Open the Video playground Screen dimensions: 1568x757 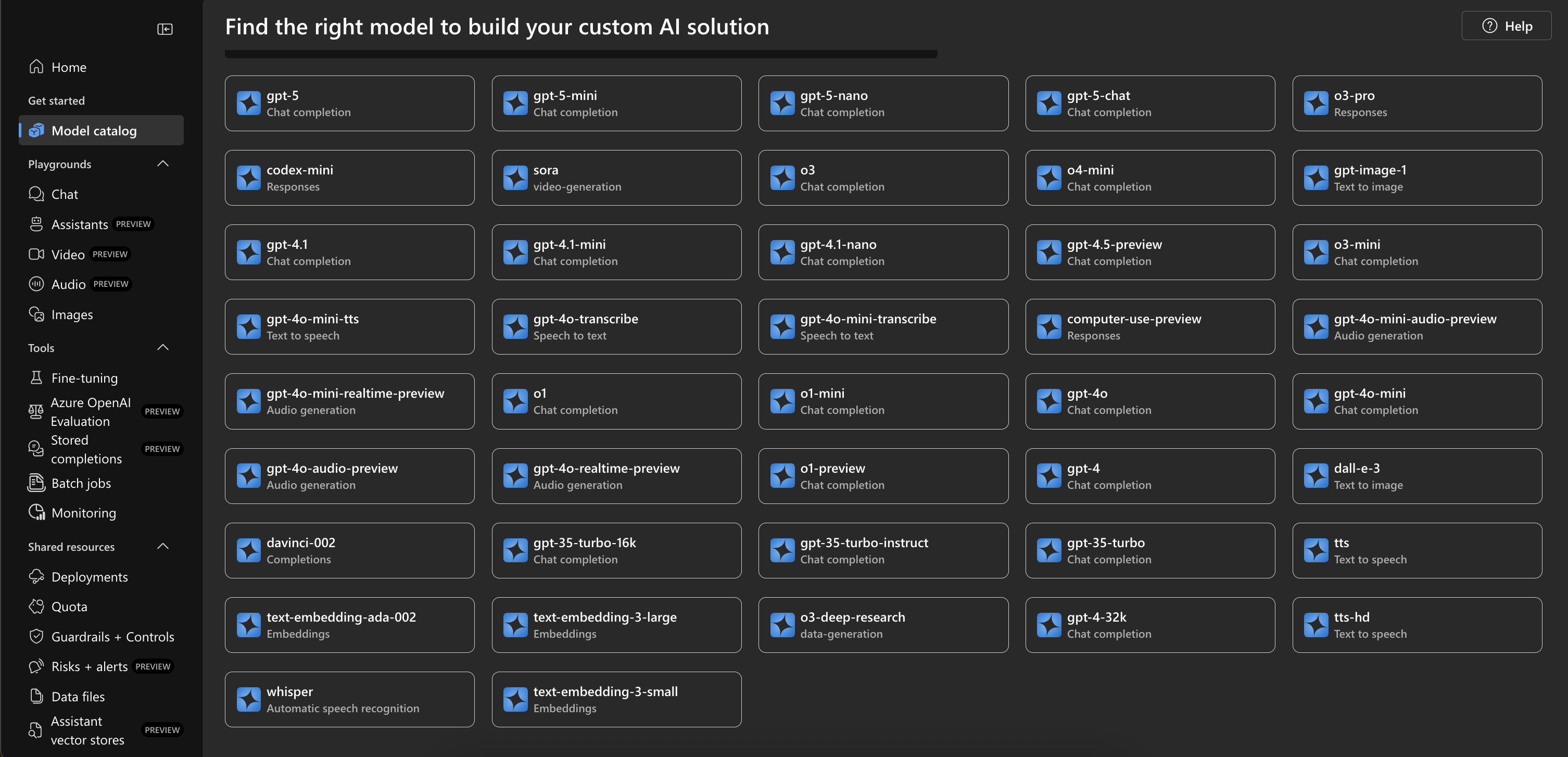(67, 254)
